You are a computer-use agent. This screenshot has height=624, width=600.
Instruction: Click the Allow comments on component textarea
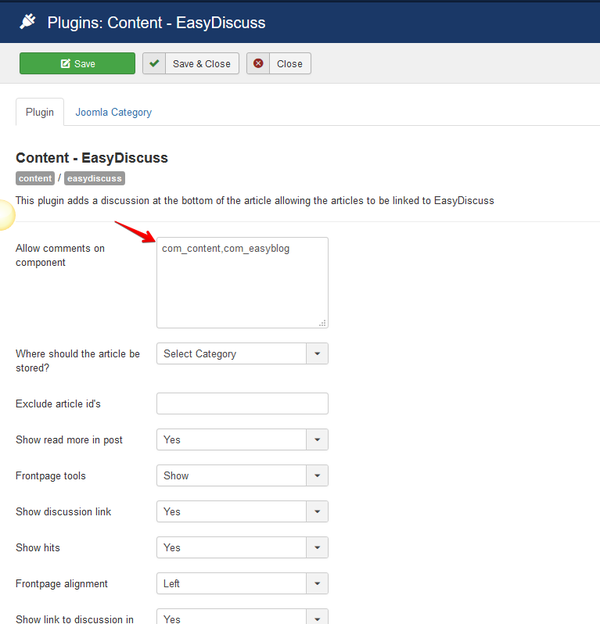[242, 283]
